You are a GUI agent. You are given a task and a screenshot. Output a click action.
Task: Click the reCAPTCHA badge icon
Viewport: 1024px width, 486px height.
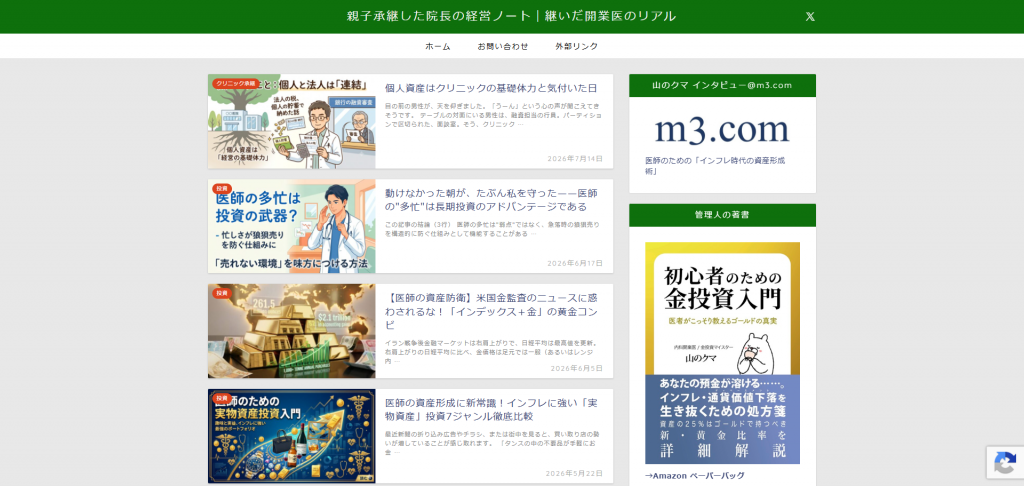coord(1004,463)
